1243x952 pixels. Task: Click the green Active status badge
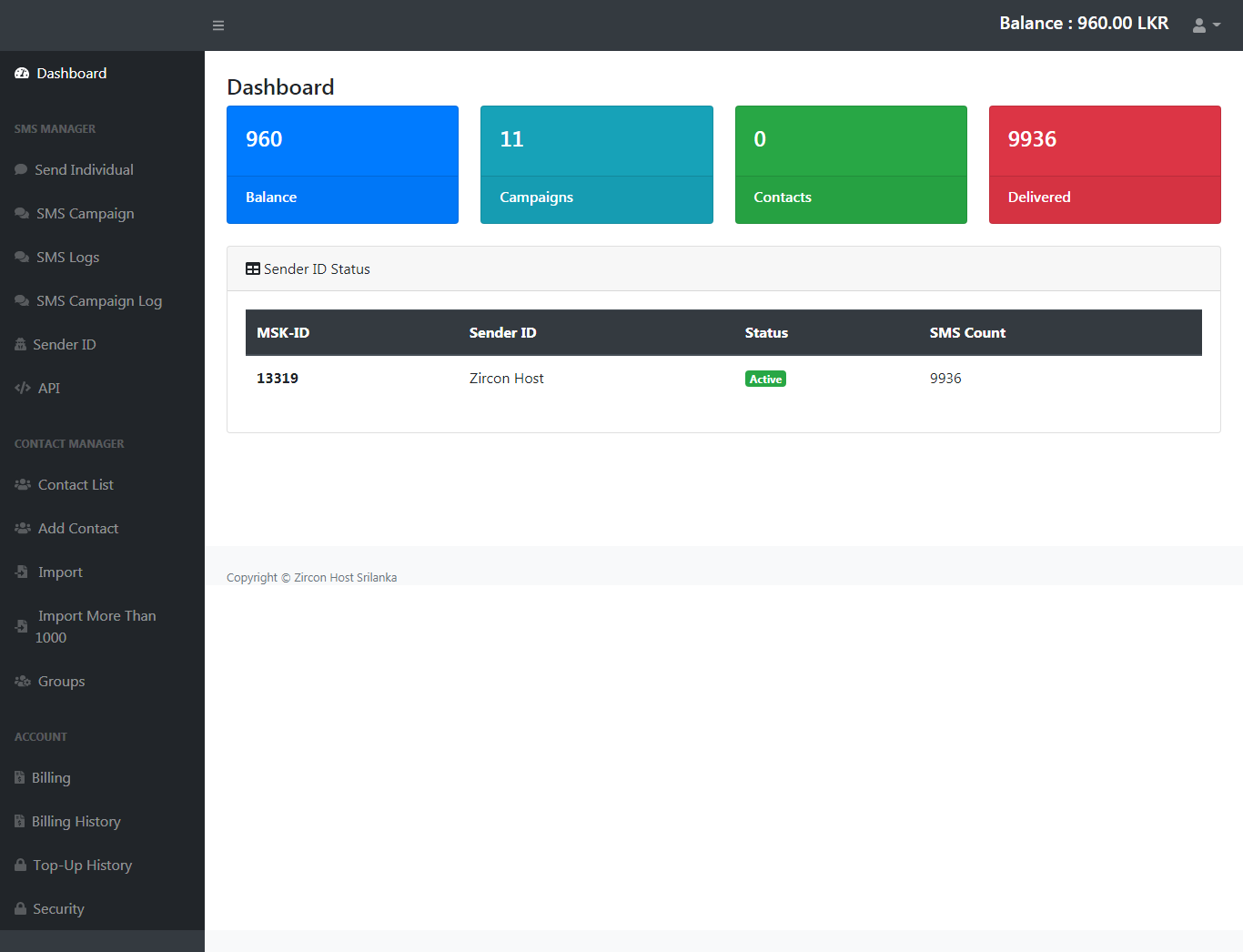click(765, 380)
